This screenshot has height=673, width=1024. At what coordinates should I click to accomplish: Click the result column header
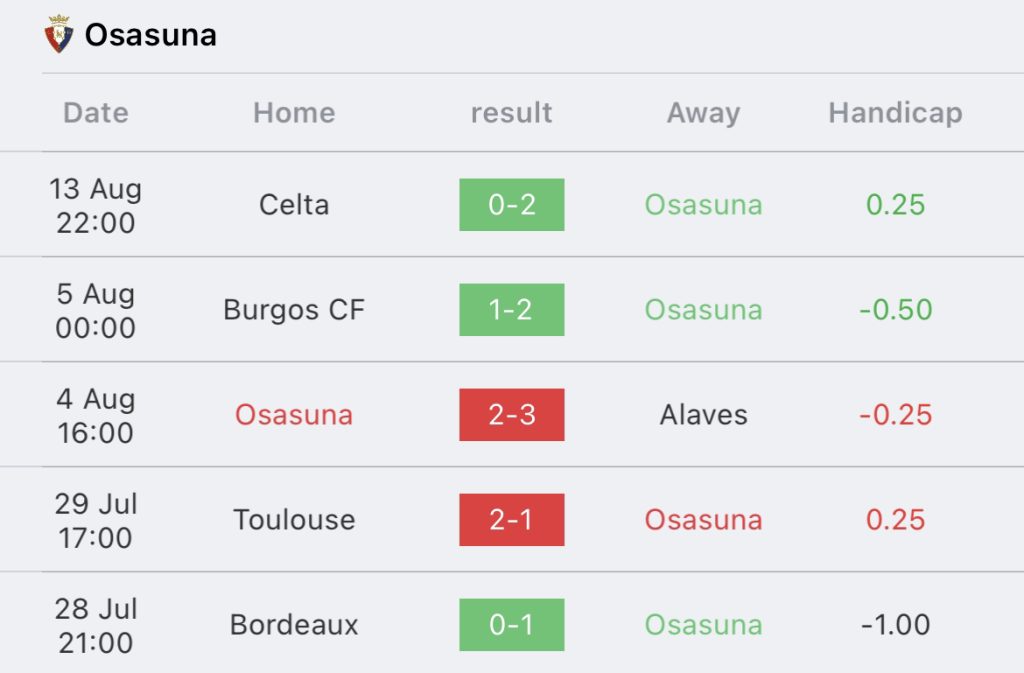point(511,113)
